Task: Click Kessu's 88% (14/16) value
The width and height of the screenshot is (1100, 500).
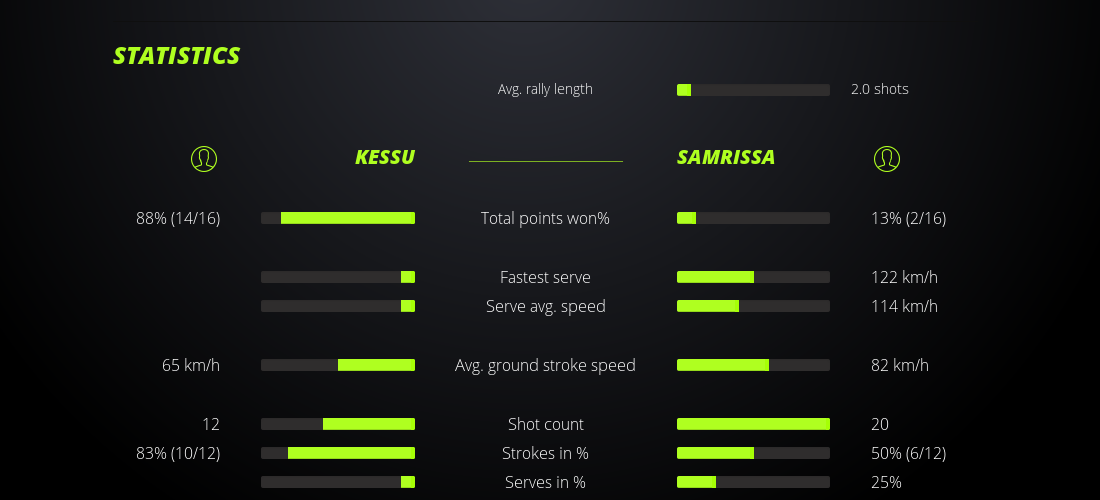Action: (178, 218)
